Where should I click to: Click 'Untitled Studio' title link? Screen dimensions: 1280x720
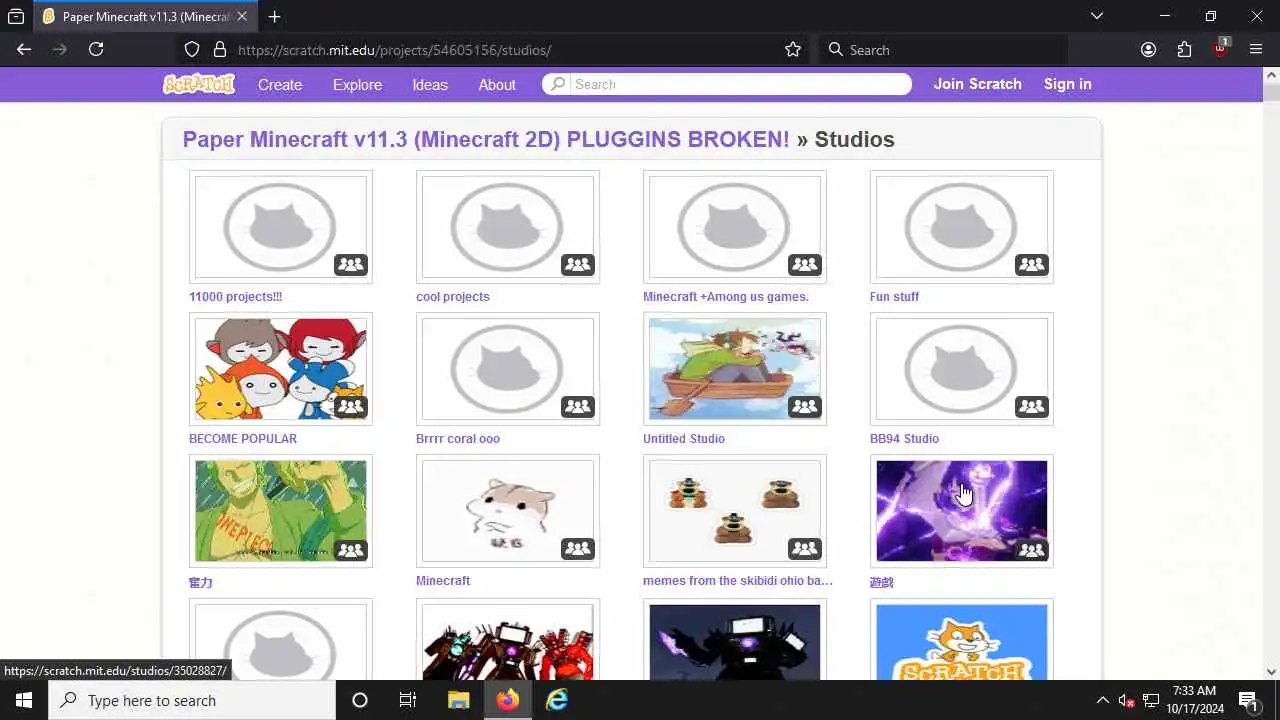point(684,439)
